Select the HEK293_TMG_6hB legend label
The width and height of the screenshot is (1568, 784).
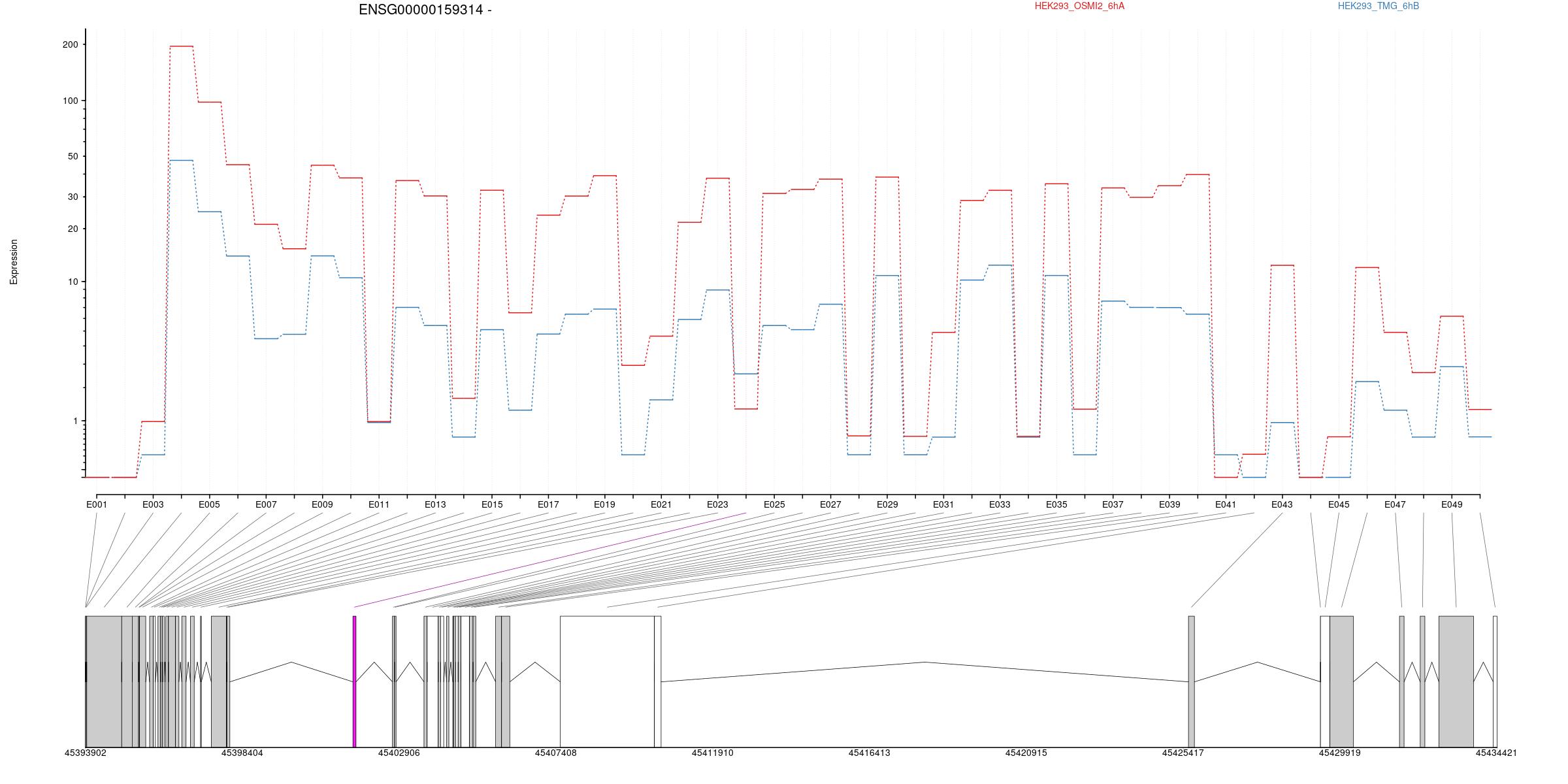pos(1379,6)
